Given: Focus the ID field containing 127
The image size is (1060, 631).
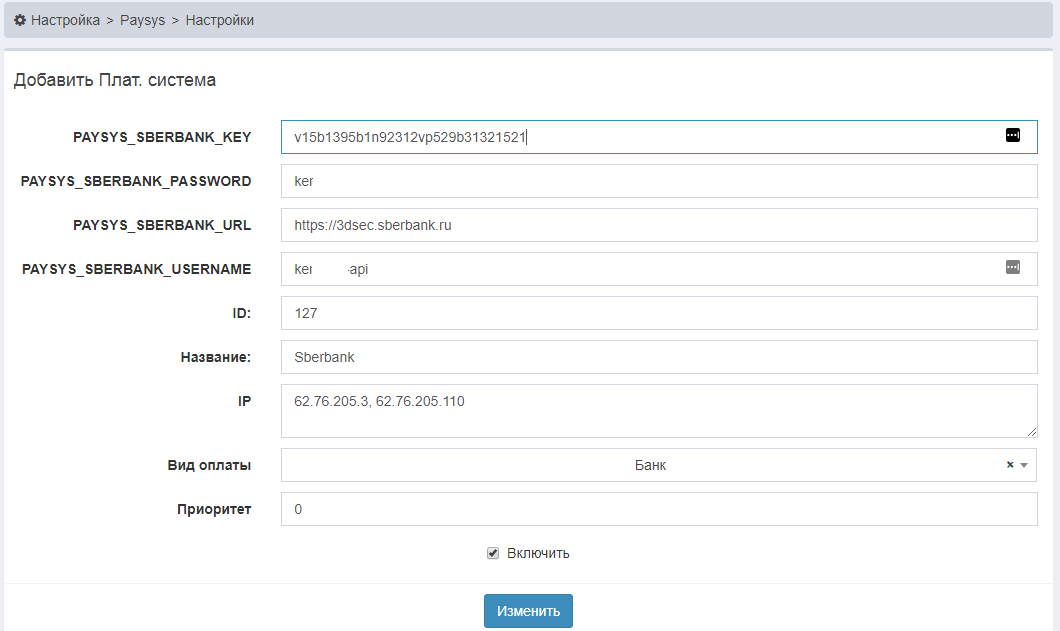Looking at the screenshot, I should [x=659, y=313].
